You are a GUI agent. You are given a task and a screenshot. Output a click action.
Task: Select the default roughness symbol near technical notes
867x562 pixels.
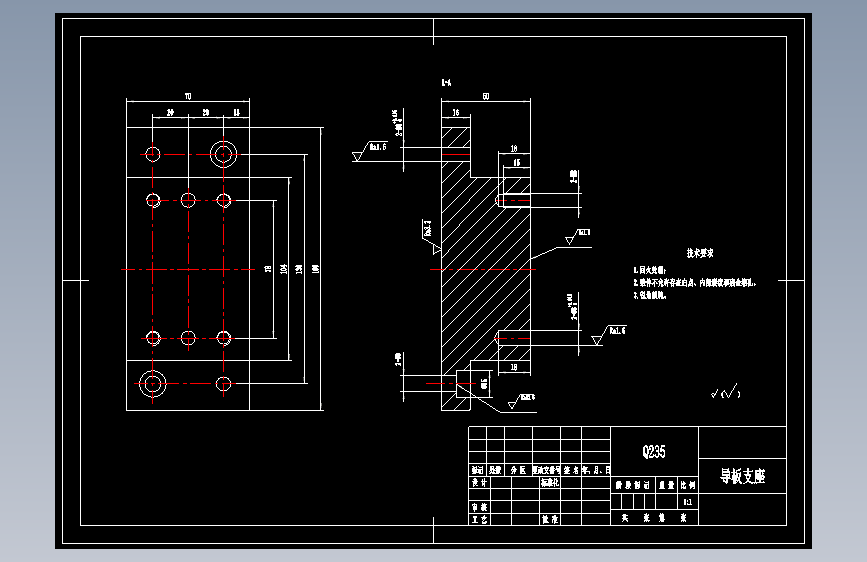(725, 392)
